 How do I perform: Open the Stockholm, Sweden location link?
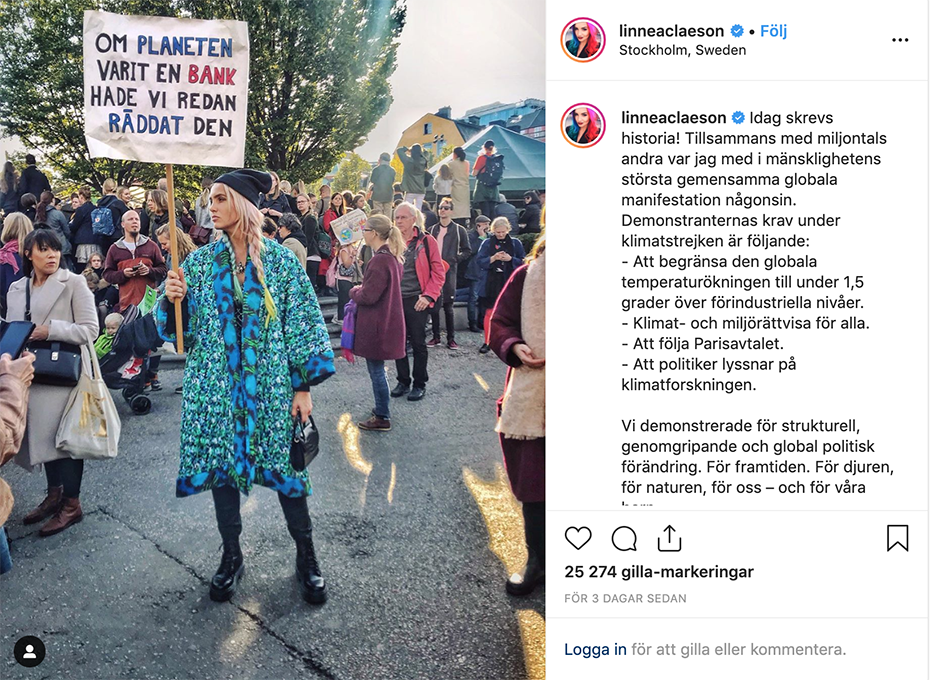(683, 50)
